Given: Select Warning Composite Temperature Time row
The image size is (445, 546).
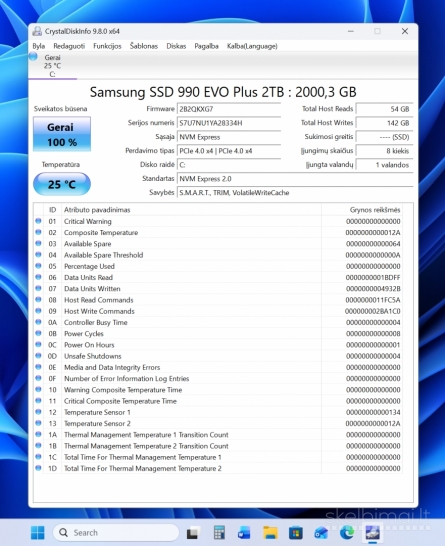Looking at the screenshot, I should [218, 390].
